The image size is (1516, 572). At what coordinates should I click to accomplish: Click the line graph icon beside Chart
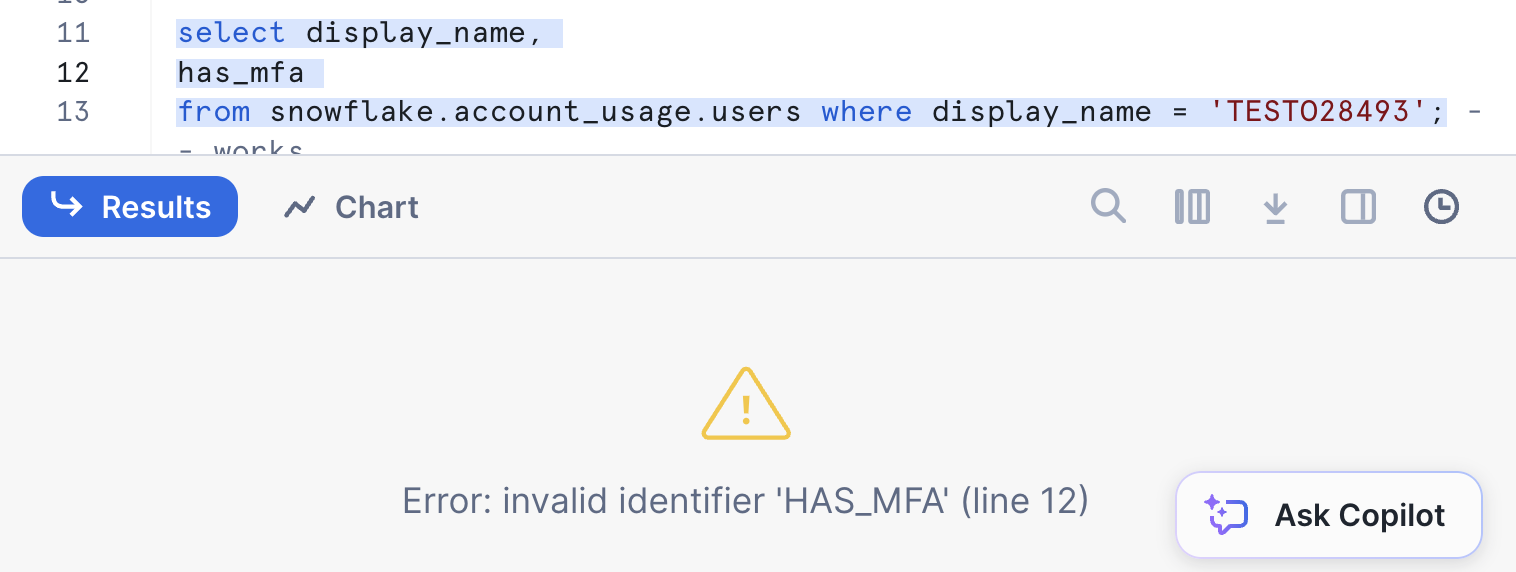click(300, 207)
